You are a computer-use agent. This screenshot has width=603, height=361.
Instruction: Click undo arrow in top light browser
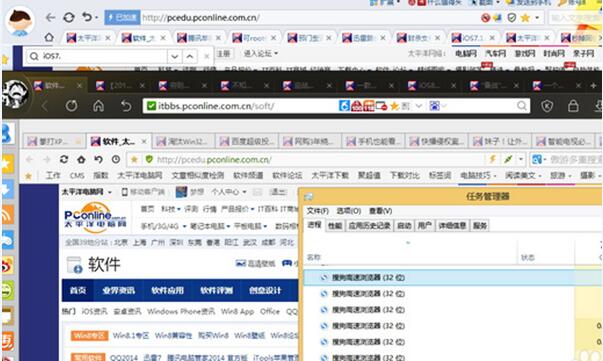click(87, 17)
